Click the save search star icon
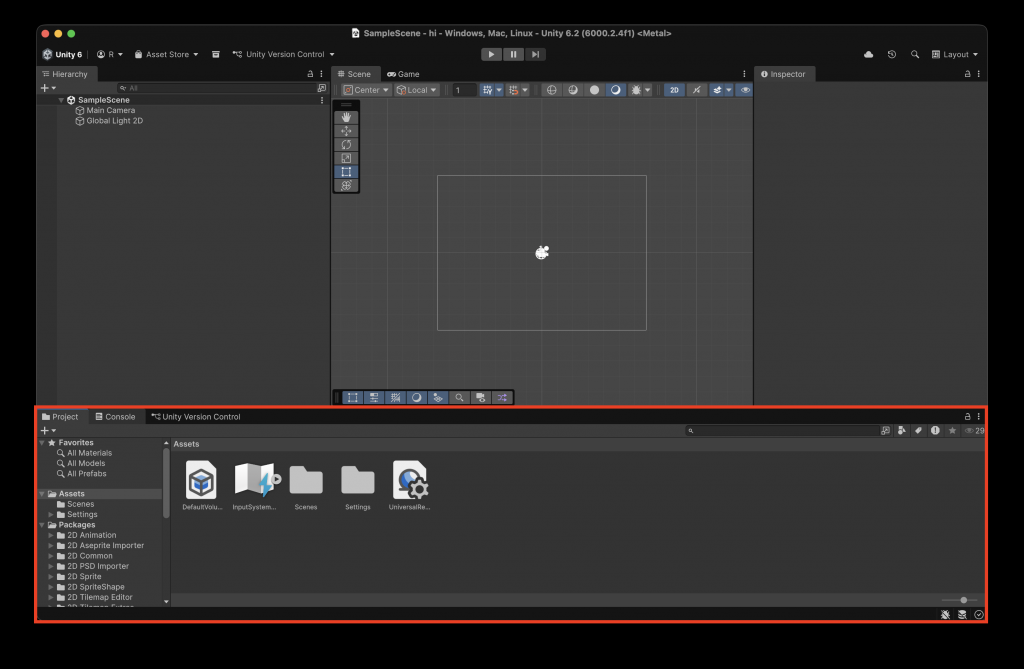The image size is (1024, 669). click(x=952, y=431)
